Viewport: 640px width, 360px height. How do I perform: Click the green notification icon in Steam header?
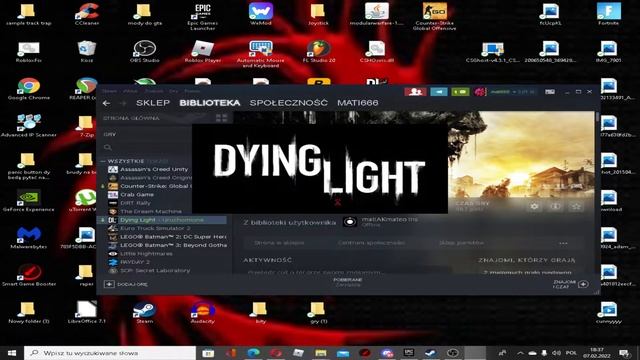pos(460,92)
